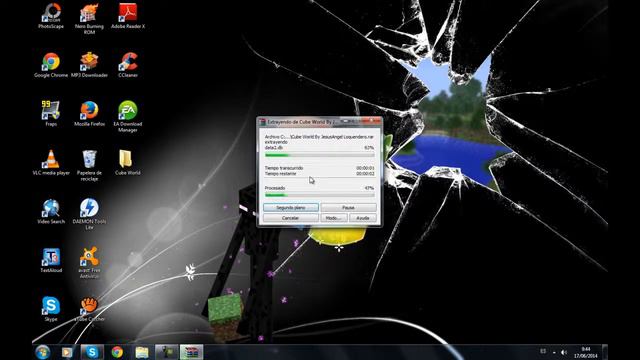Open the clock and date in the tray
The width and height of the screenshot is (640, 360).
point(586,352)
